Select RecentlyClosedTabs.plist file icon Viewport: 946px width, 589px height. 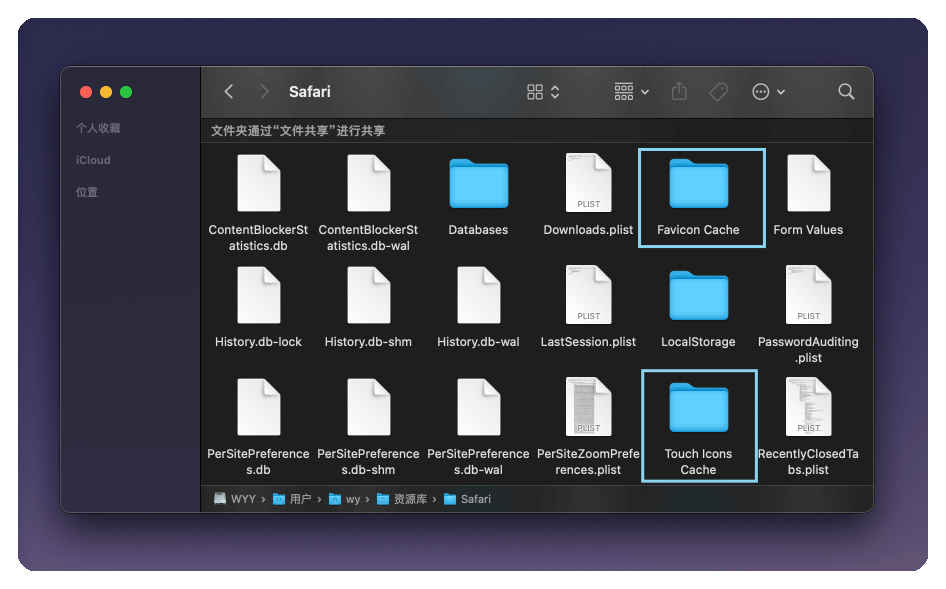[x=808, y=407]
